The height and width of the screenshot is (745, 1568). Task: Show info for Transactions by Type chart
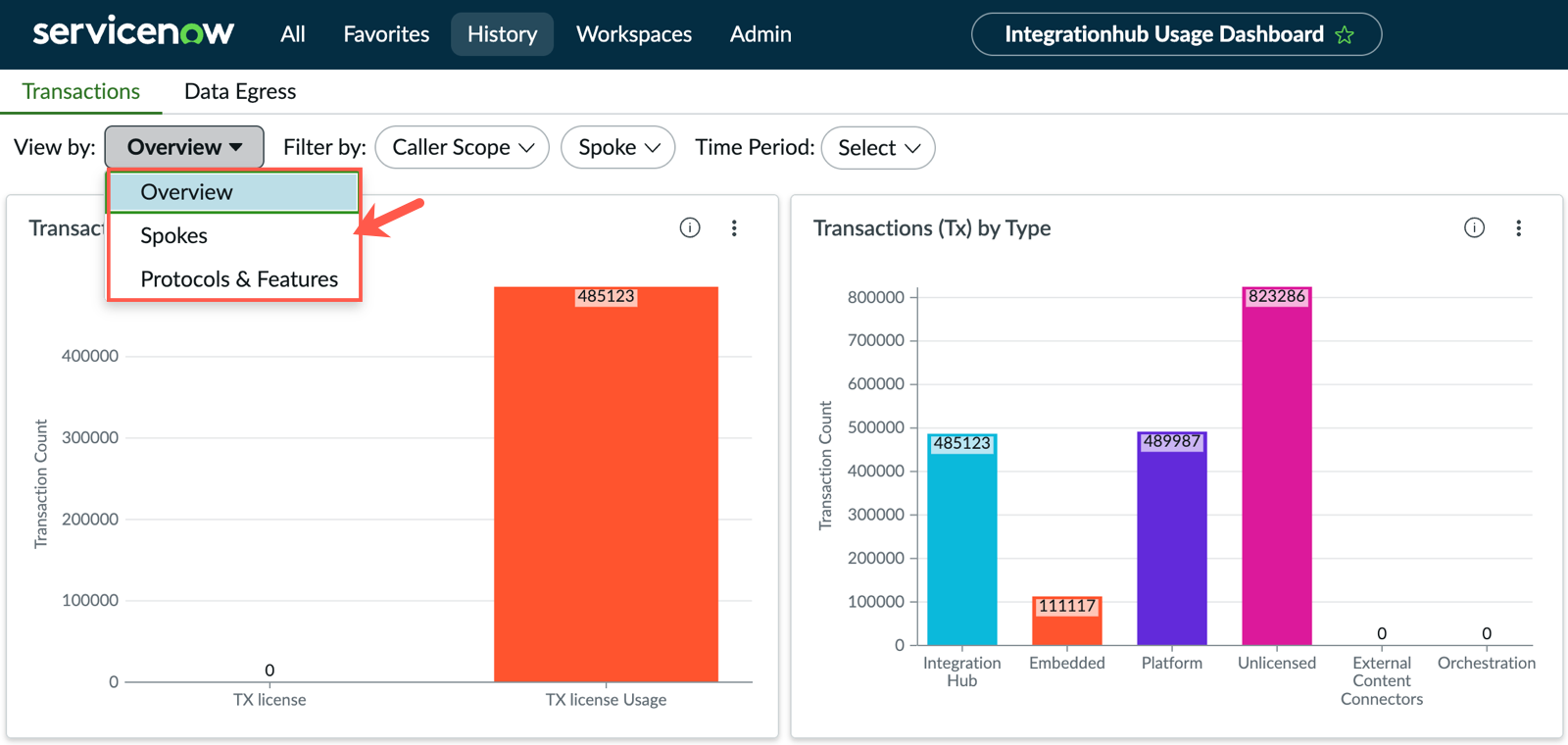coord(1474,227)
